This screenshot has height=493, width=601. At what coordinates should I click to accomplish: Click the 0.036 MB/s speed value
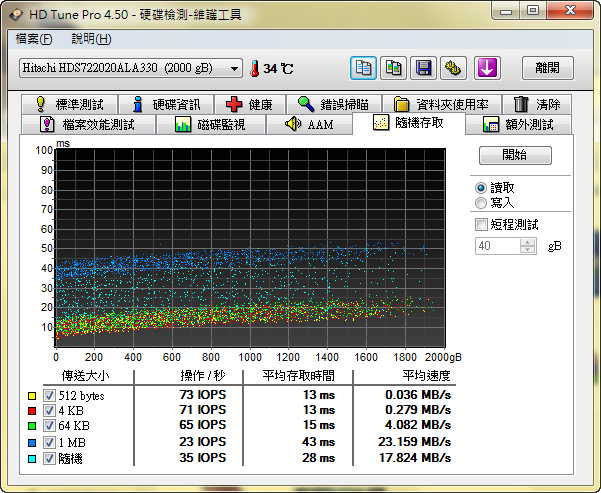[418, 395]
